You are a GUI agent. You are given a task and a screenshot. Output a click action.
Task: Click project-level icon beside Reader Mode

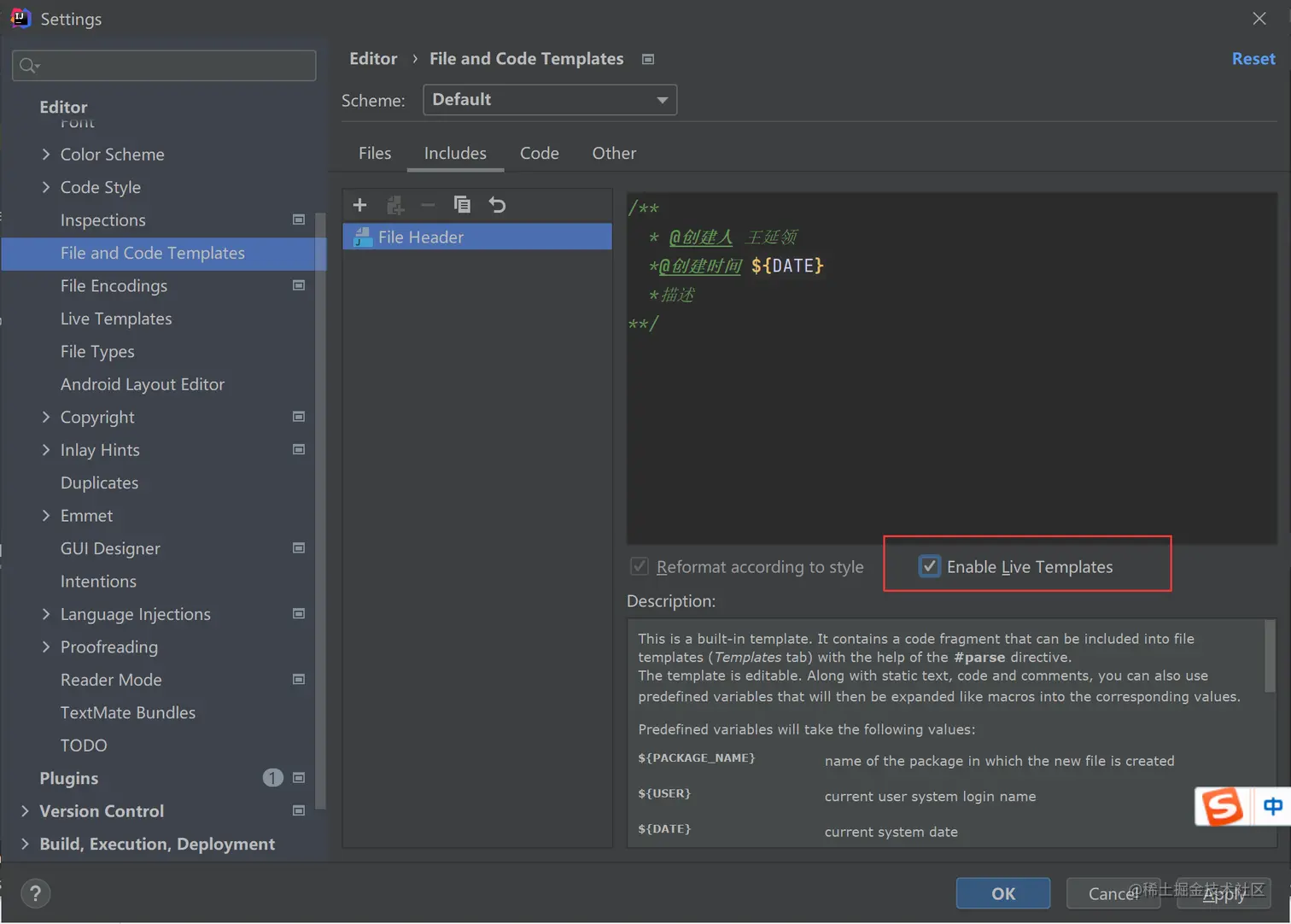299,680
